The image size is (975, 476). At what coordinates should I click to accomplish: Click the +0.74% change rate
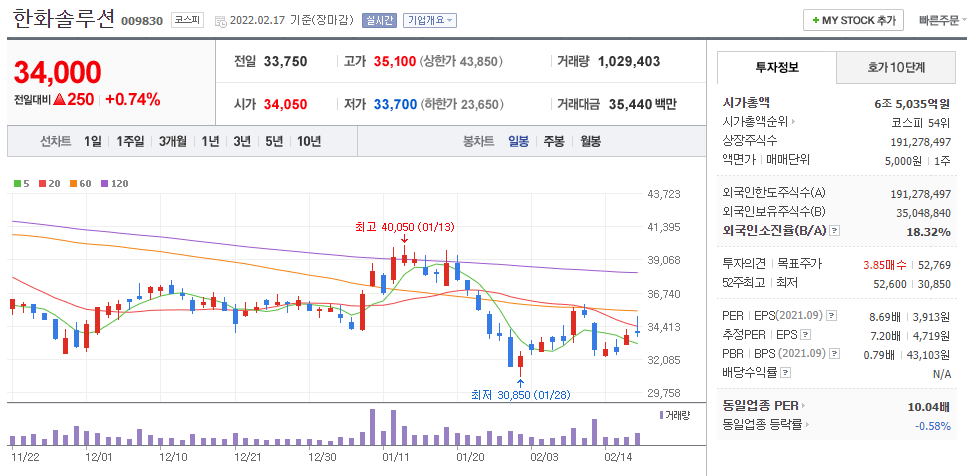pyautogui.click(x=133, y=99)
